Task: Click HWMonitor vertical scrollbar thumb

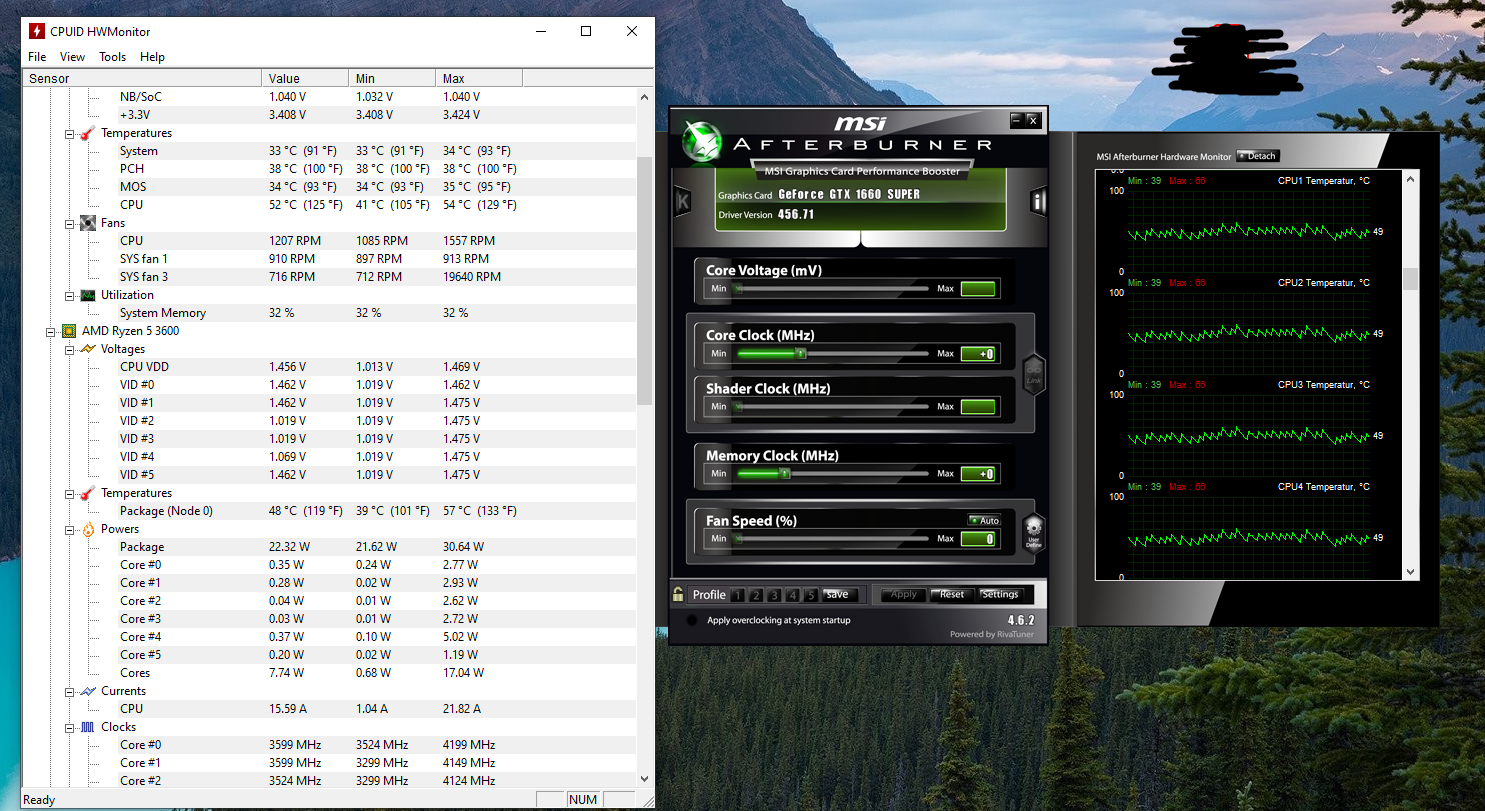Action: point(644,280)
